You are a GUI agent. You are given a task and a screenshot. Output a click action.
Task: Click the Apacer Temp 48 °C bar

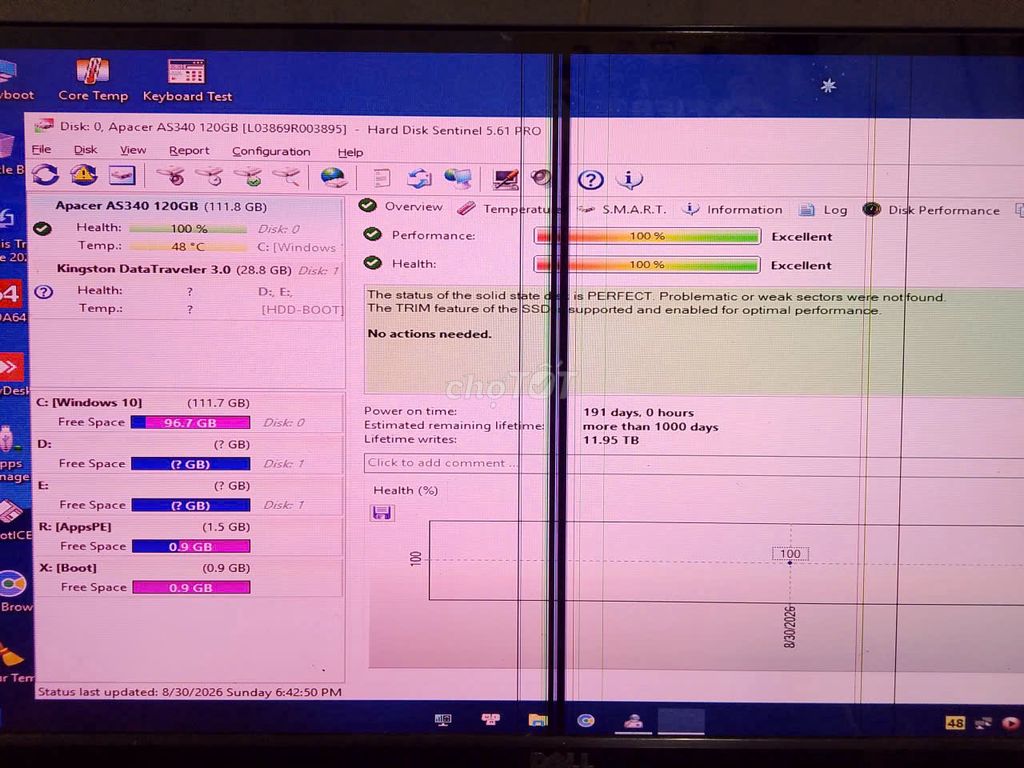(188, 247)
